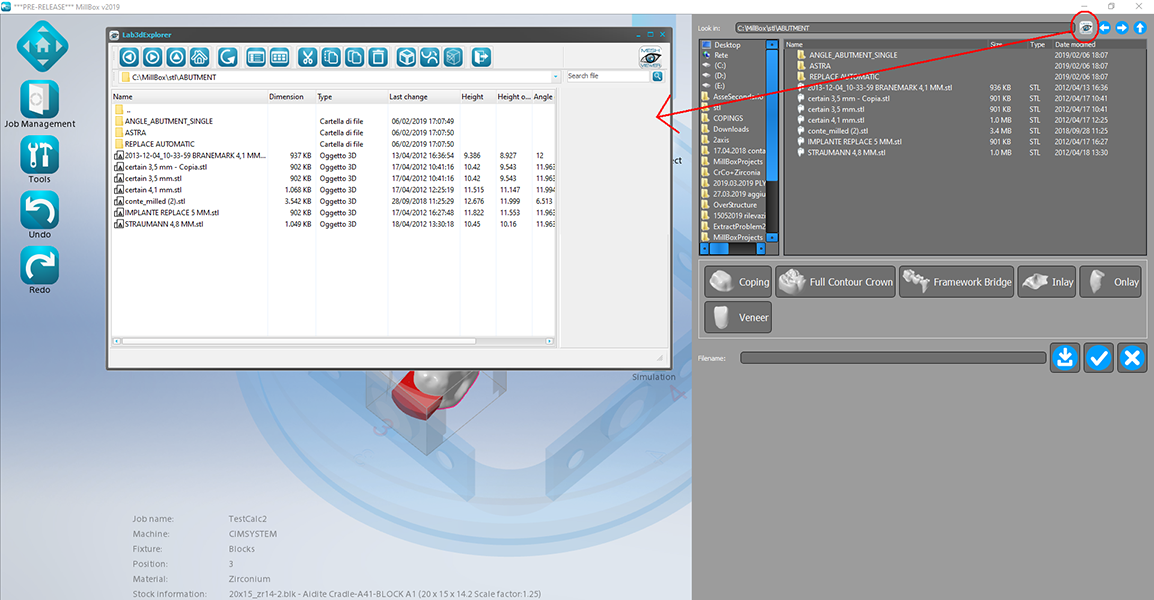Screen dimensions: 1154x600
Task: Click the wireframe cube icon
Action: [453, 57]
